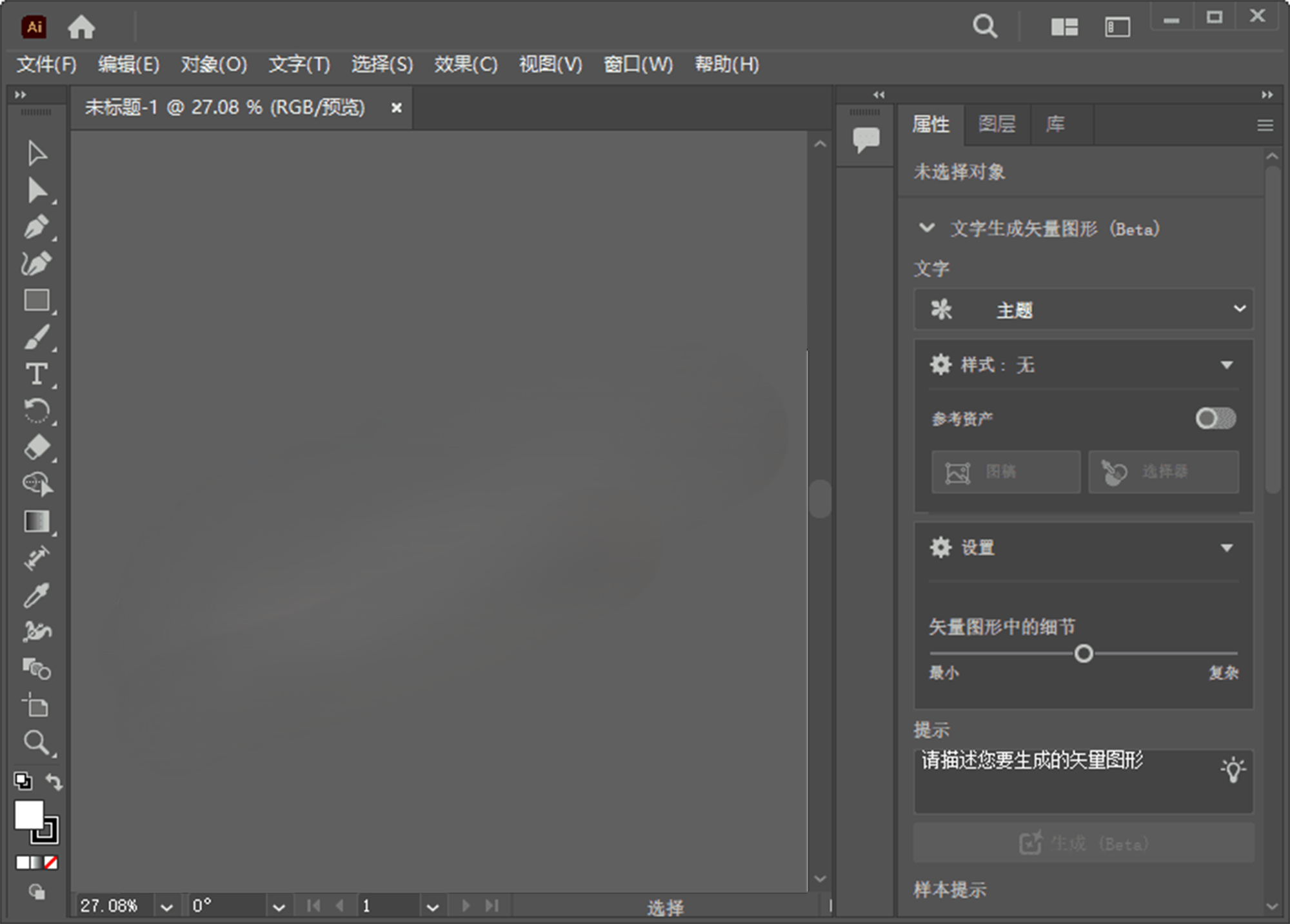Set paint type to none (red slash)

pos(51,862)
